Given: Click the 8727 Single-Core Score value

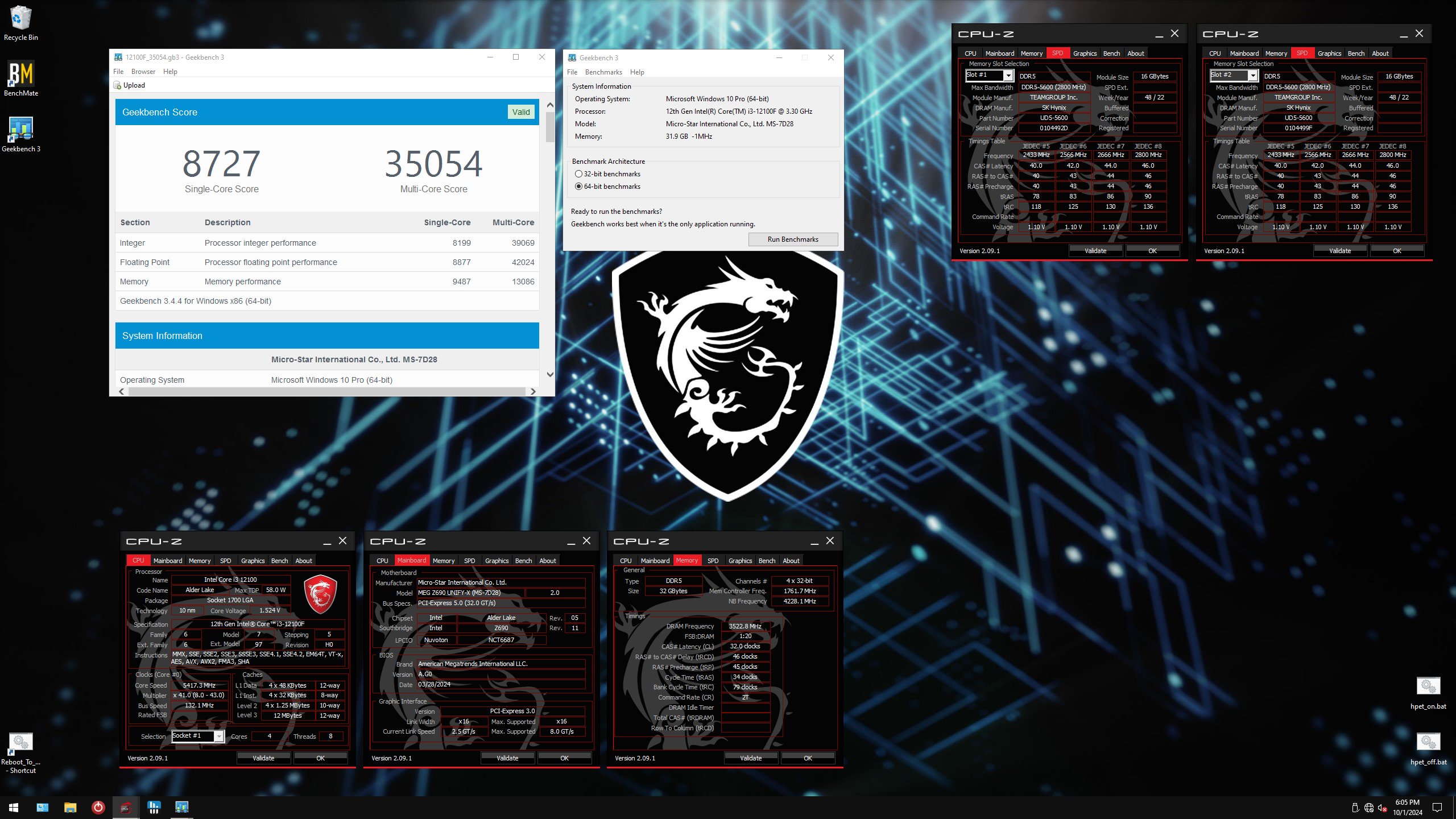Looking at the screenshot, I should tap(222, 164).
